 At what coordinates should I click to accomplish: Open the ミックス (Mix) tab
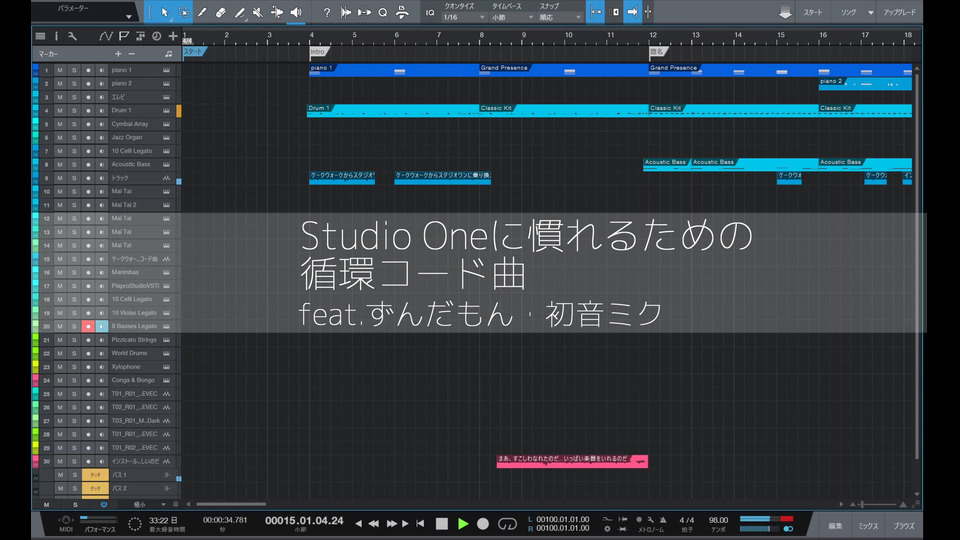pos(868,525)
